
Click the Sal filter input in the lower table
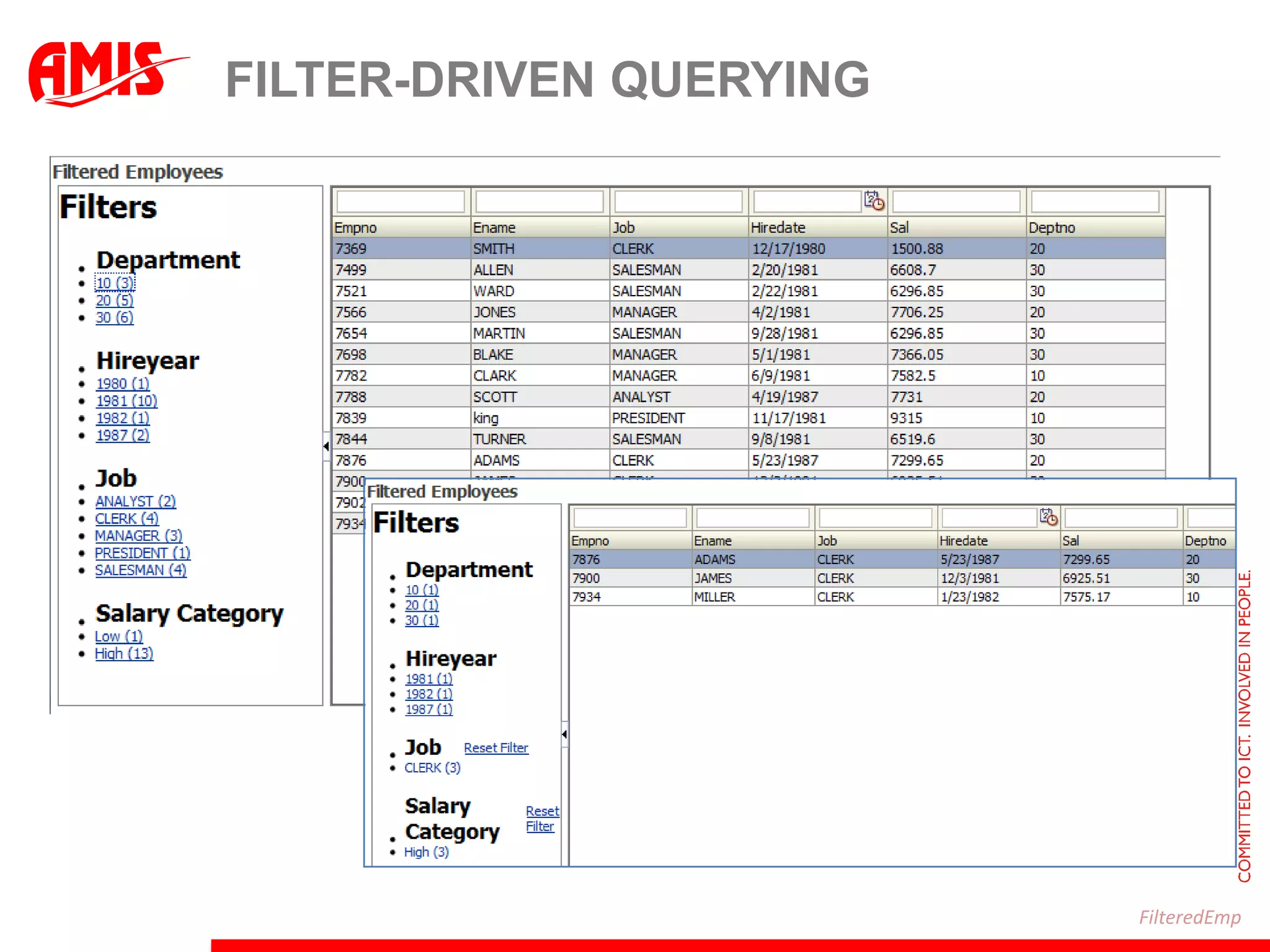pyautogui.click(x=1121, y=518)
